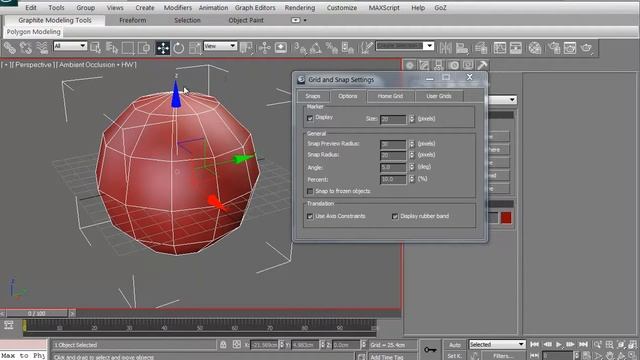Switch to Display command panel tab

[x=468, y=65]
